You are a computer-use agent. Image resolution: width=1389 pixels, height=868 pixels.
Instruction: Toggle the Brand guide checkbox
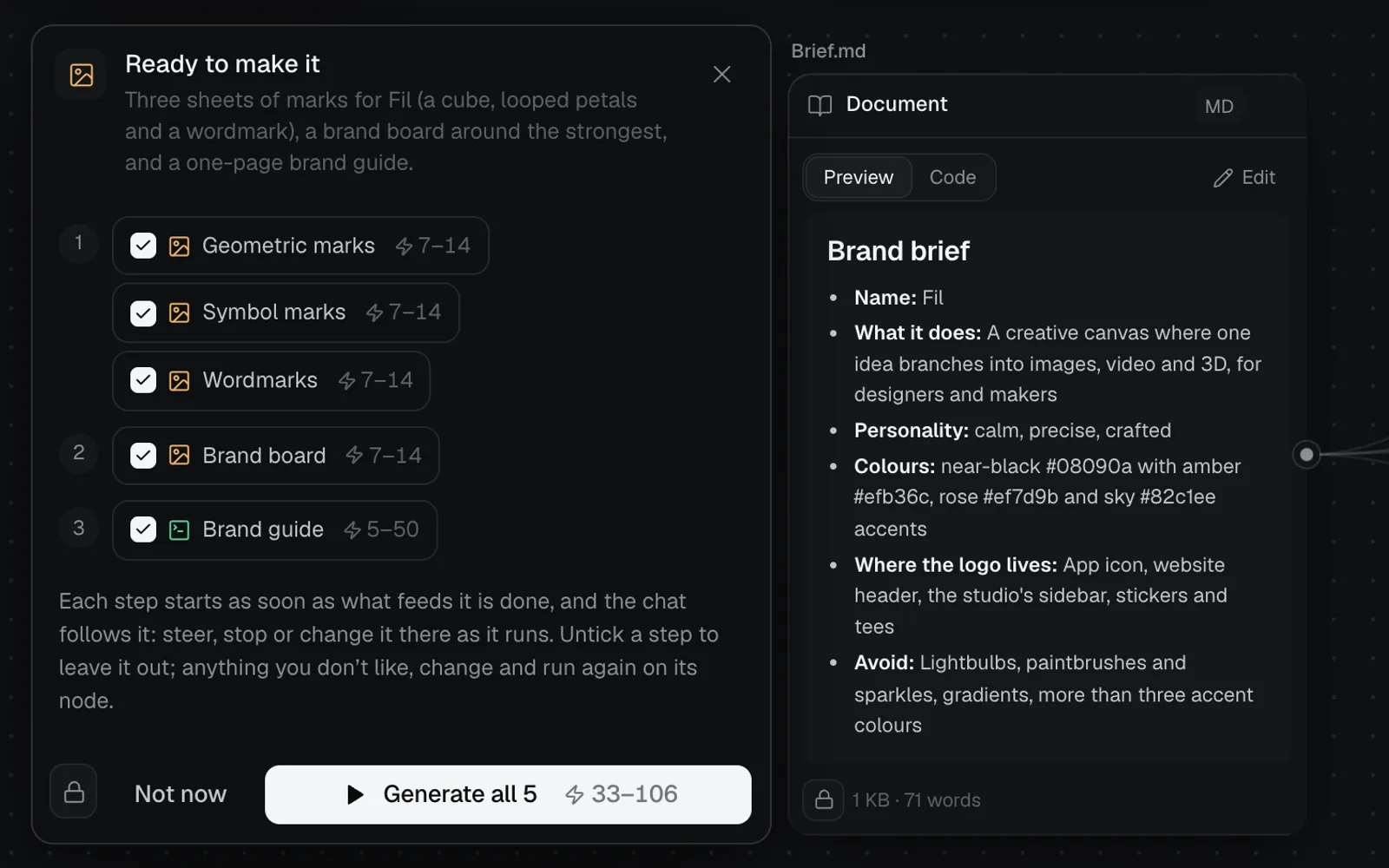(x=143, y=529)
